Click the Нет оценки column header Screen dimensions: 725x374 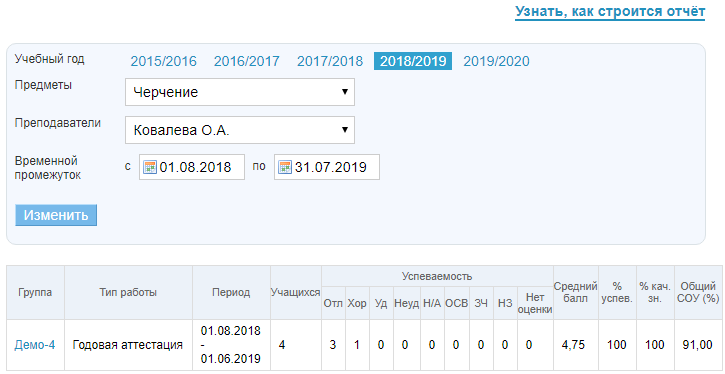(x=535, y=303)
